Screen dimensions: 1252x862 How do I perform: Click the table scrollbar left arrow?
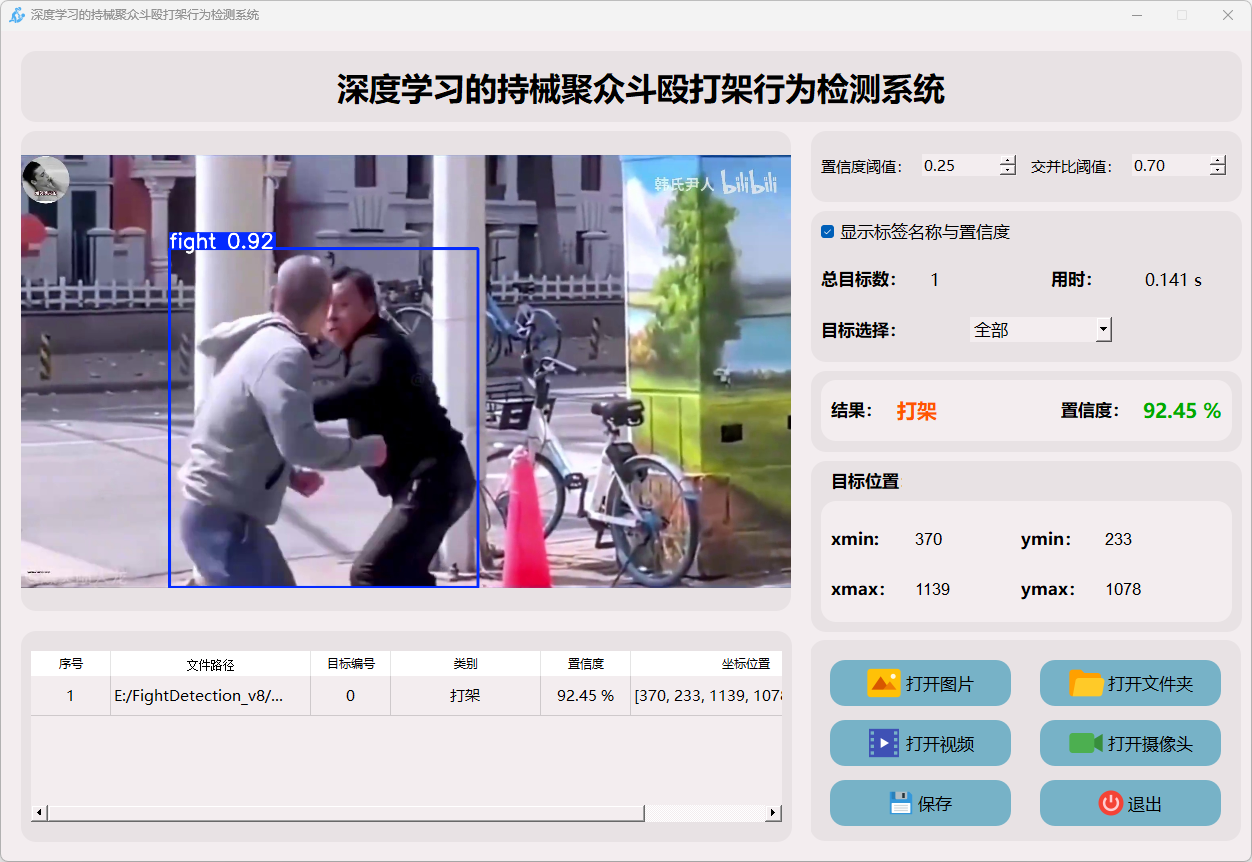click(x=39, y=813)
